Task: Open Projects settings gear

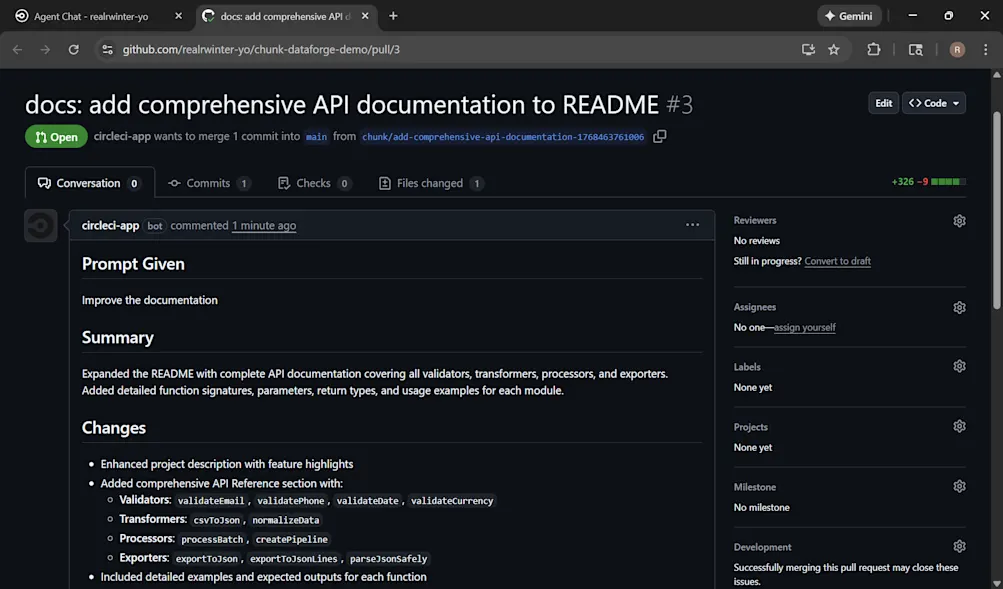Action: (x=959, y=427)
